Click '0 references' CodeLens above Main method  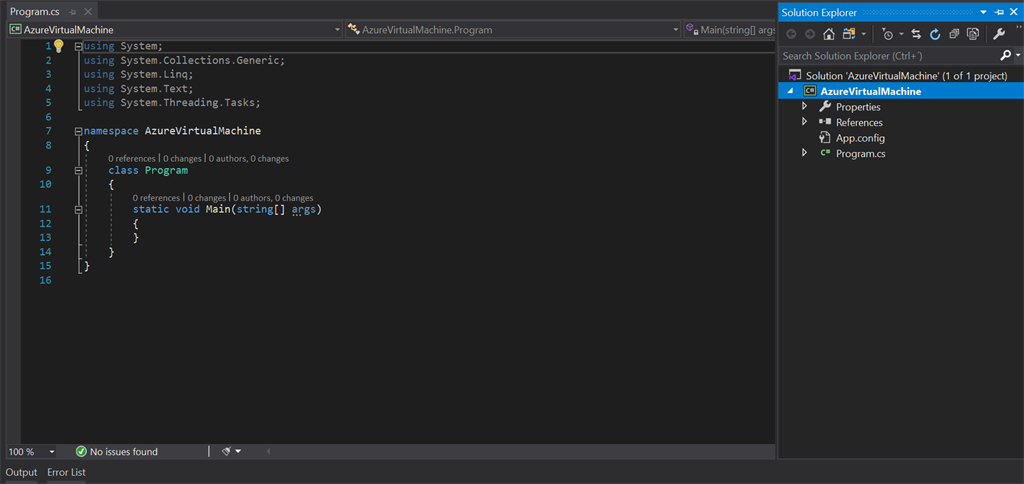(x=156, y=197)
